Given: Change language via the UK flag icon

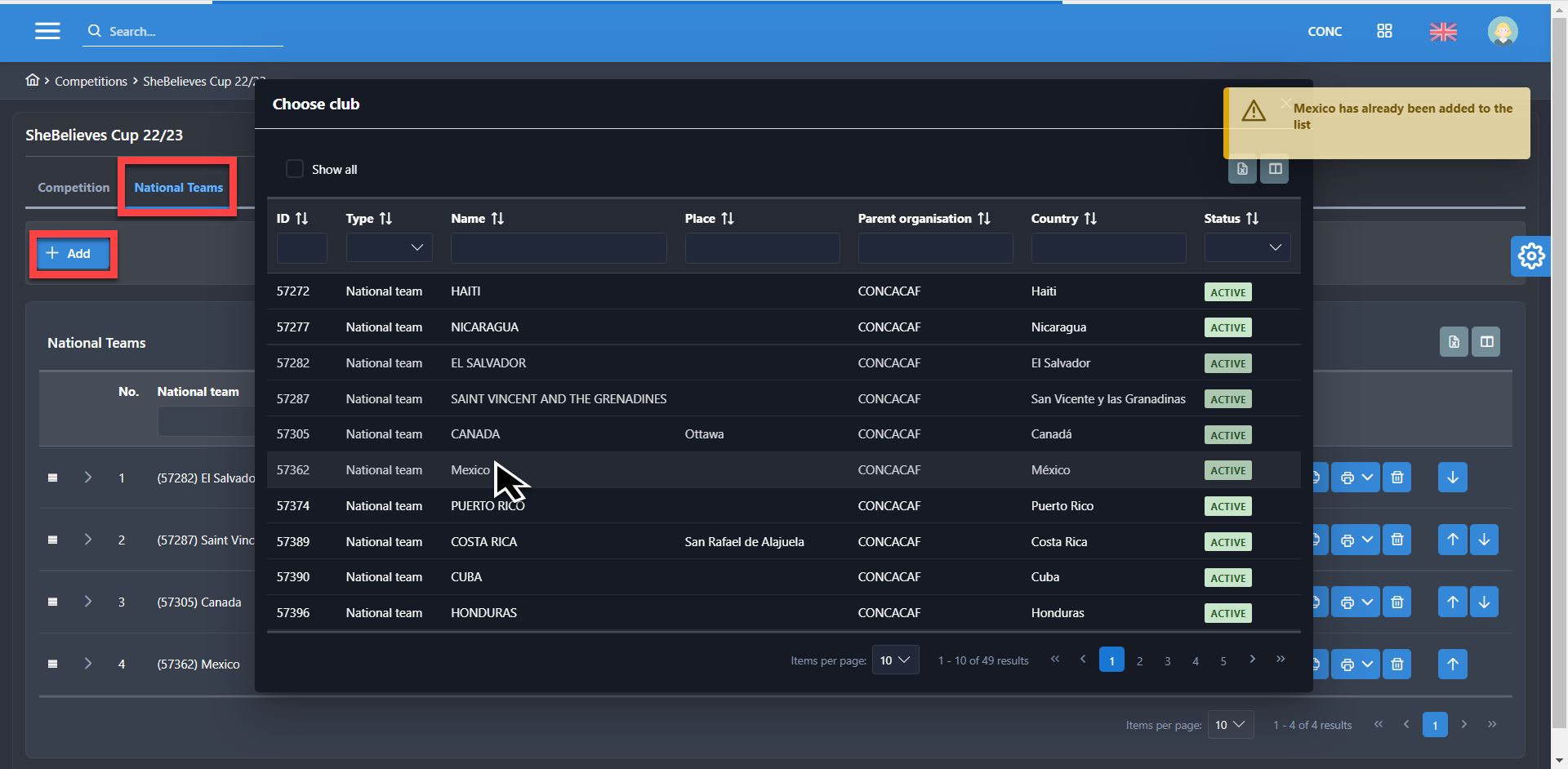Looking at the screenshot, I should 1443,32.
